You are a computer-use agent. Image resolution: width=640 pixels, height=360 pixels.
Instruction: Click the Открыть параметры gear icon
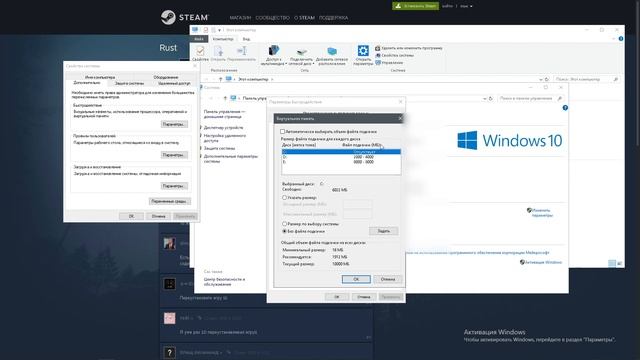(x=363, y=51)
